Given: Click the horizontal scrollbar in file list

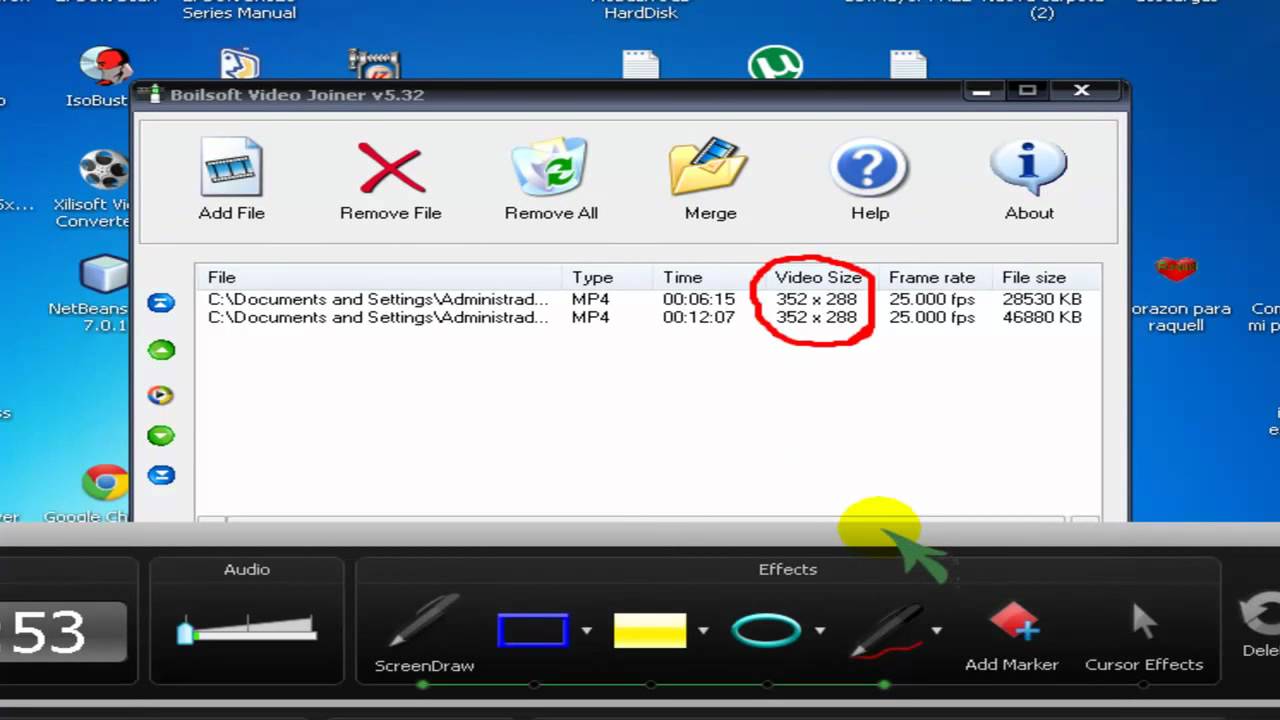Looking at the screenshot, I should (648, 519).
